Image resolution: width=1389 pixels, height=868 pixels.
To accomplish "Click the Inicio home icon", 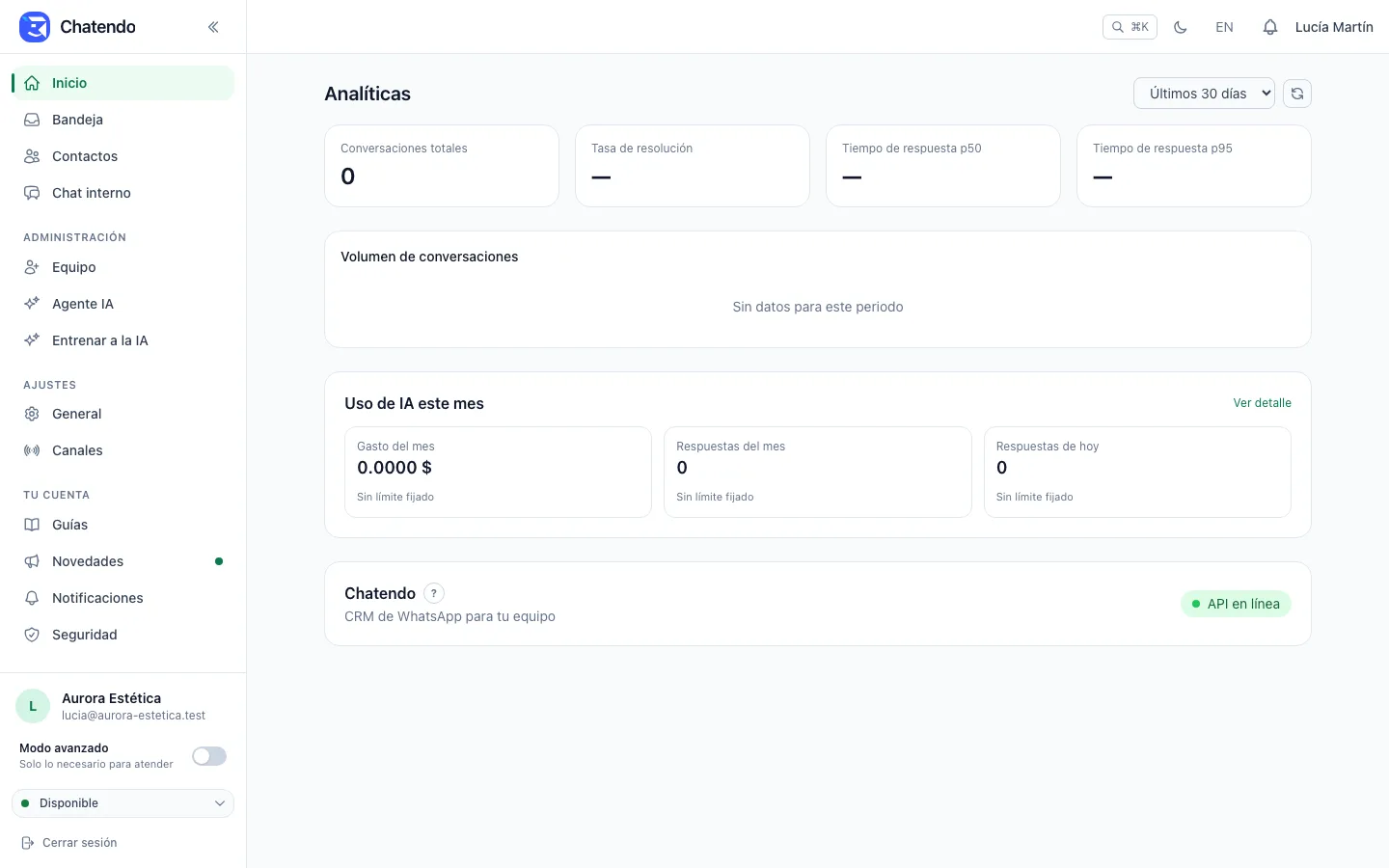I will tap(32, 83).
